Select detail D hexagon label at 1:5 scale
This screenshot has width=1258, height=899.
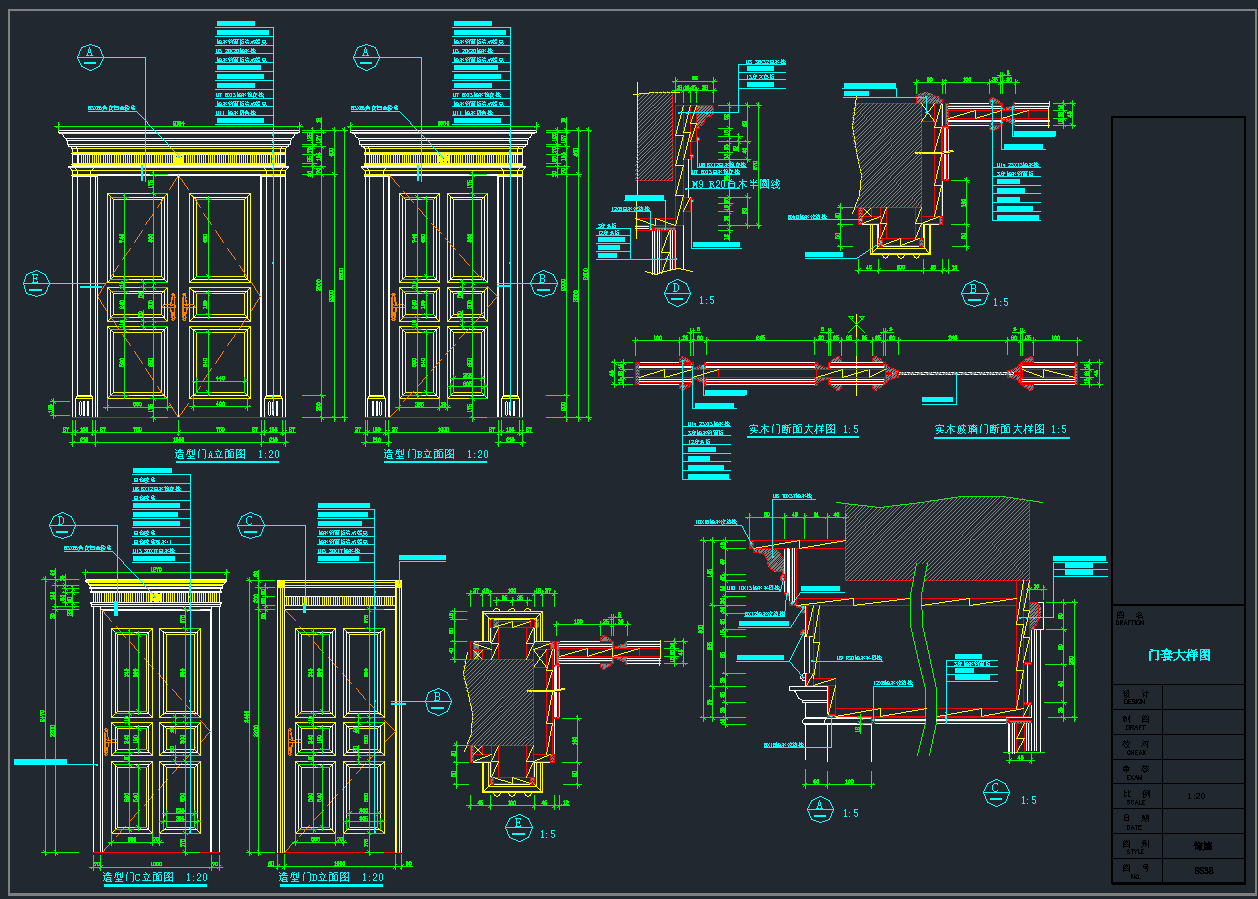[677, 292]
